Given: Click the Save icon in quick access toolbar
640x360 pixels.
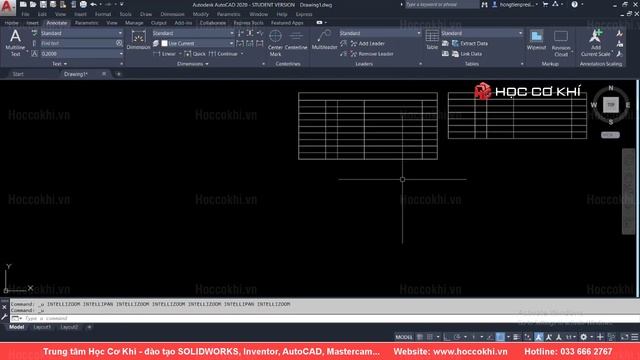Looking at the screenshot, I should click(x=43, y=4).
